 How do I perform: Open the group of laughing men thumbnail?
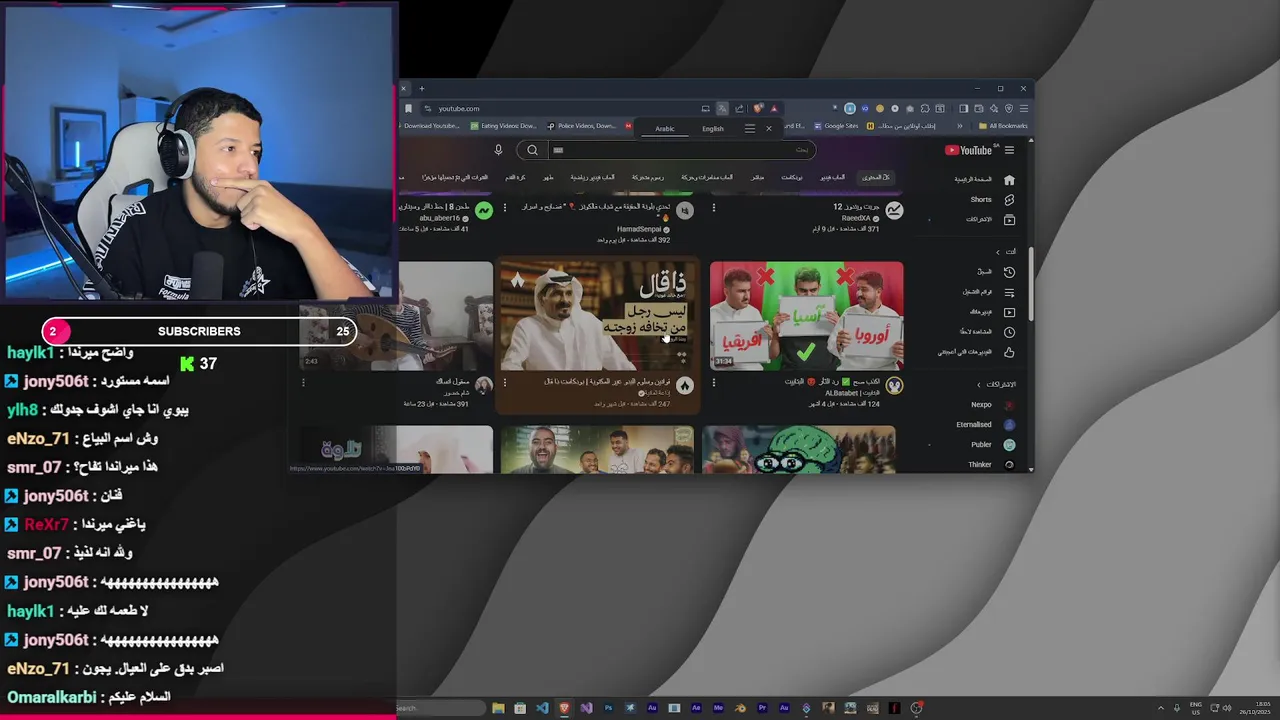[x=597, y=449]
